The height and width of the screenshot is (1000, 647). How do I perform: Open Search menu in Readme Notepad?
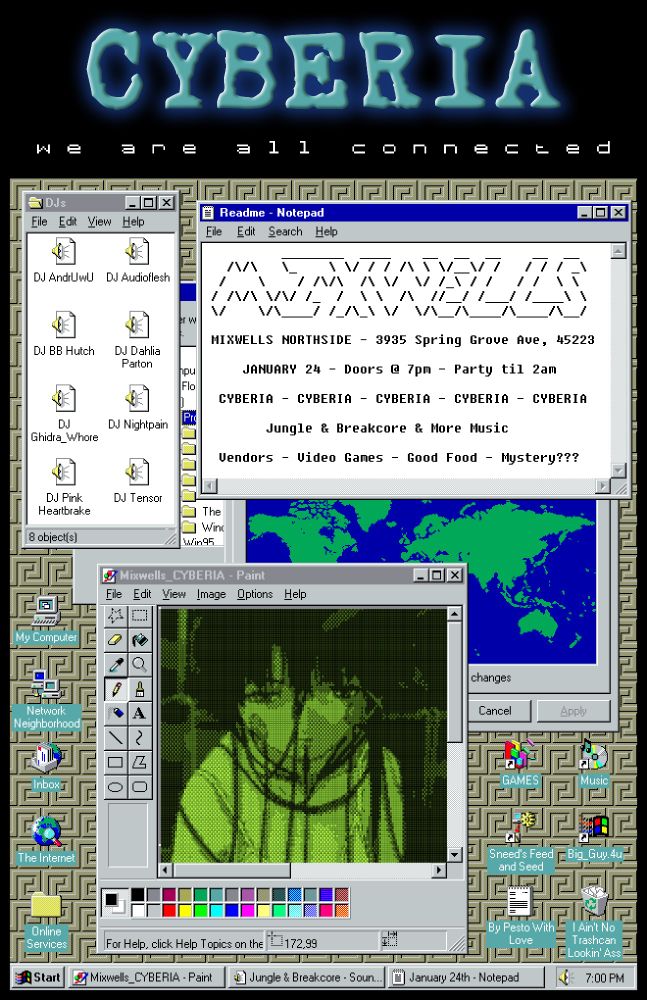[285, 232]
